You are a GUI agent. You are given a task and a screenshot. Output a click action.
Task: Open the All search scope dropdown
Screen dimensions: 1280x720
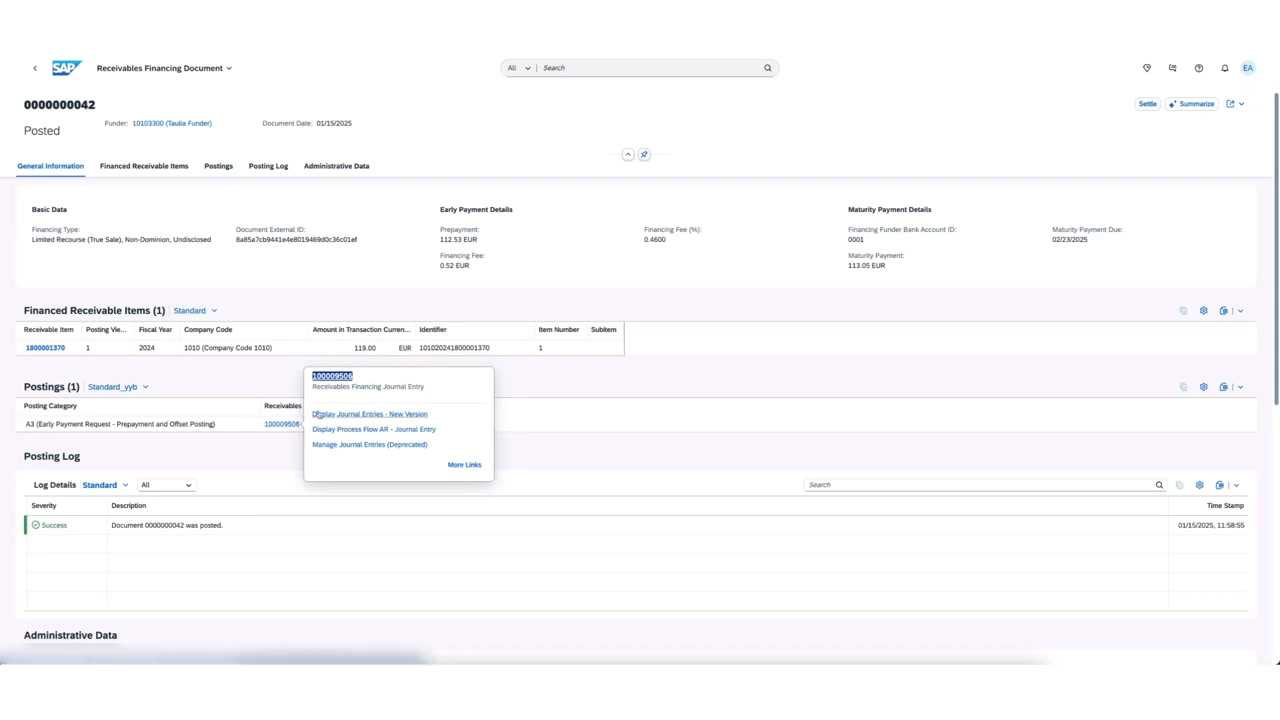[518, 68]
